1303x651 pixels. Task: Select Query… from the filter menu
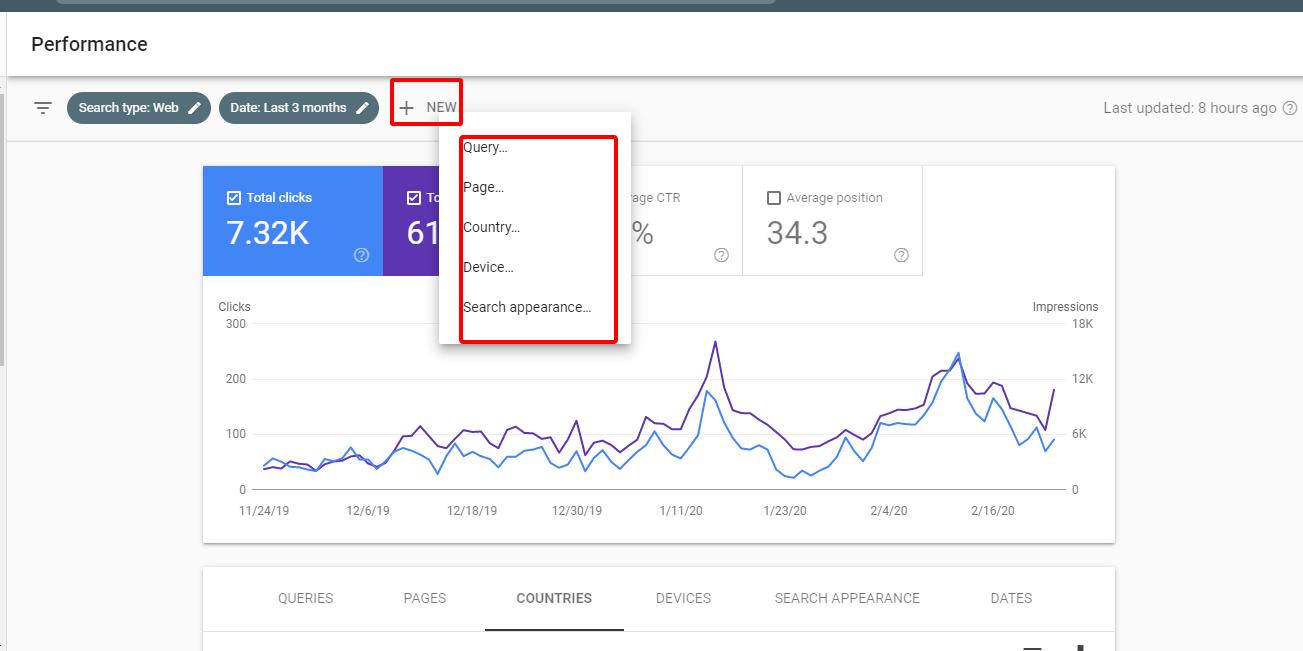[485, 148]
